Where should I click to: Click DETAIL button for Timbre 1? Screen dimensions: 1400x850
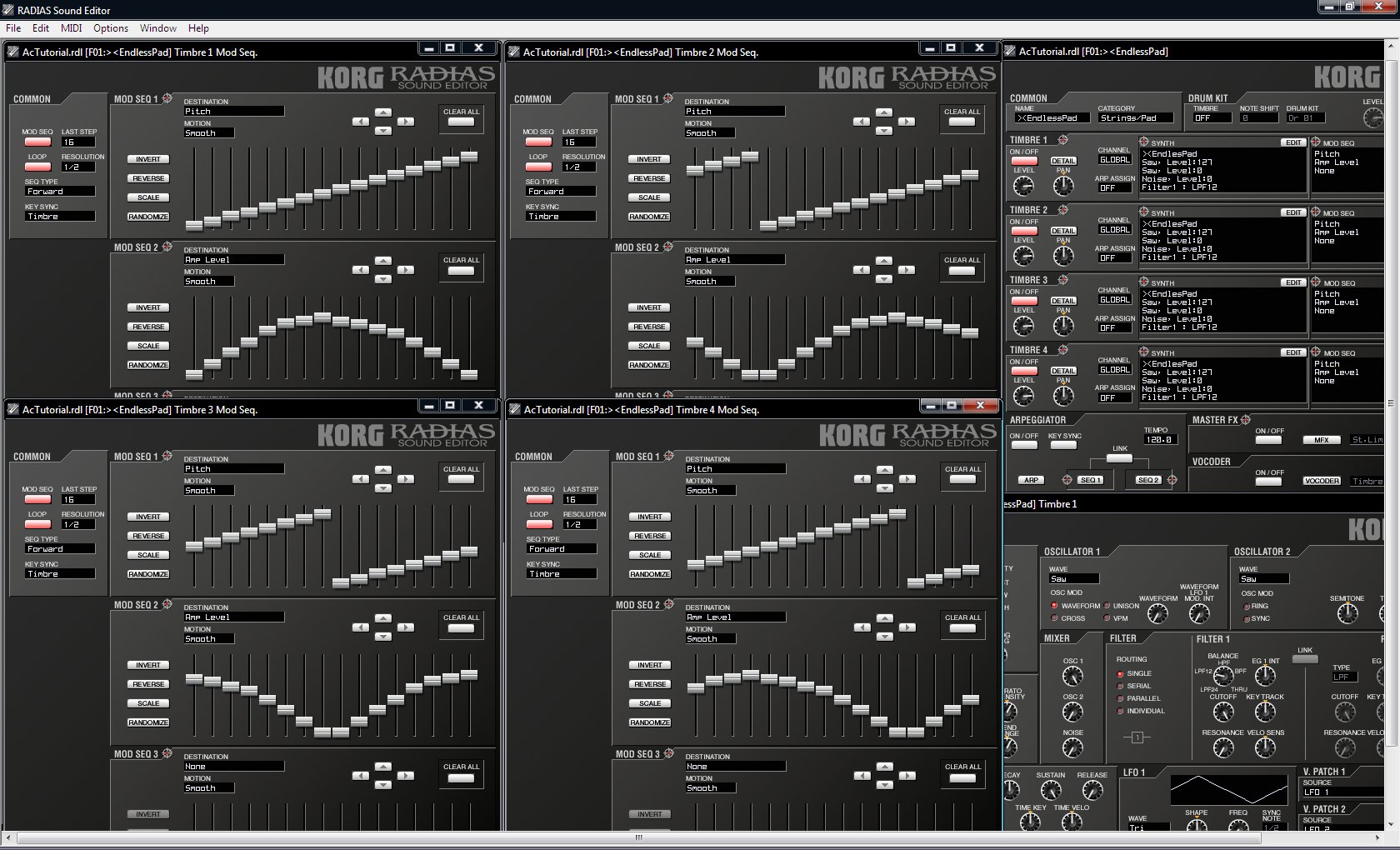(x=1063, y=161)
